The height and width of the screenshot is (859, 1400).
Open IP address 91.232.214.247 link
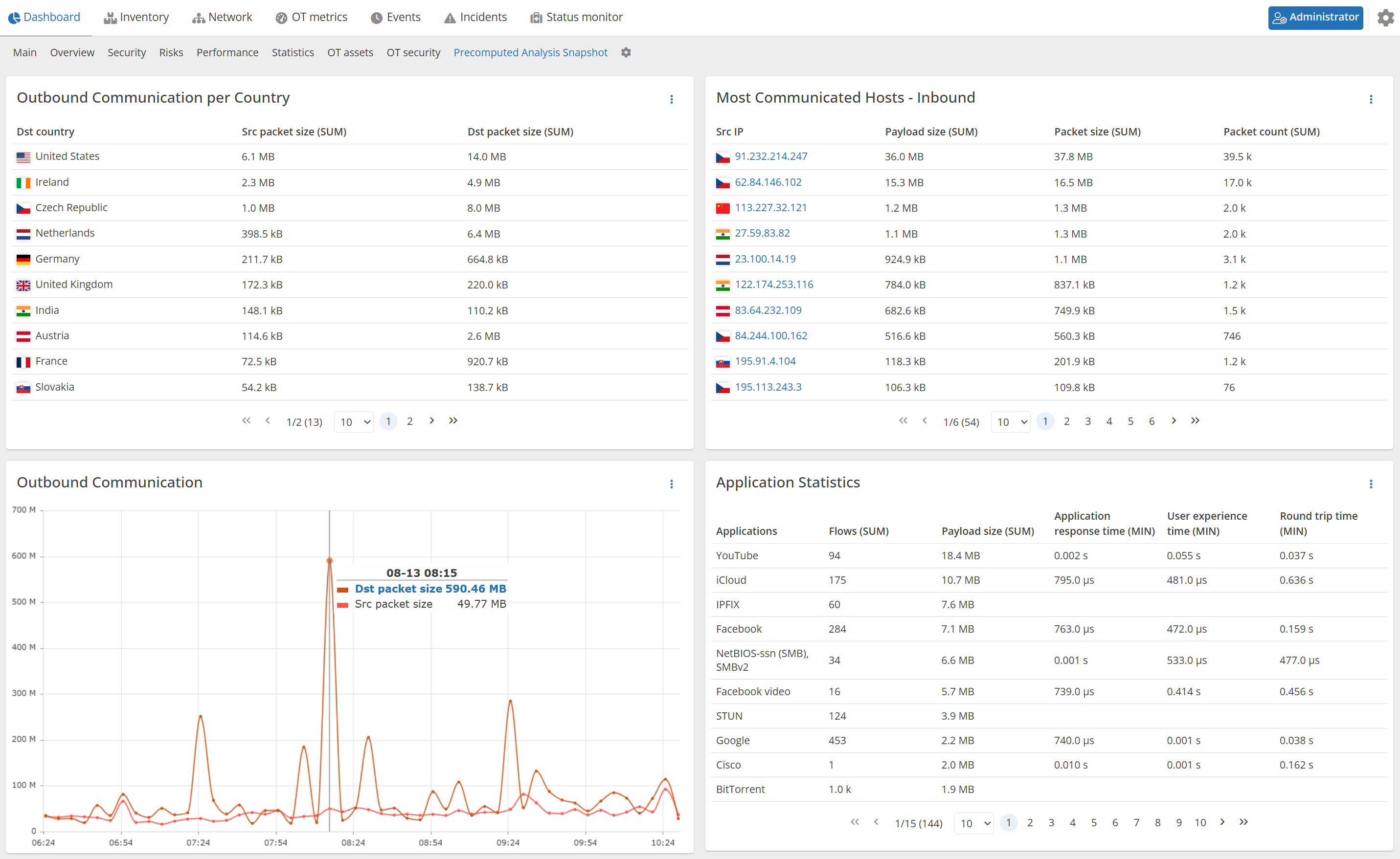coord(771,156)
